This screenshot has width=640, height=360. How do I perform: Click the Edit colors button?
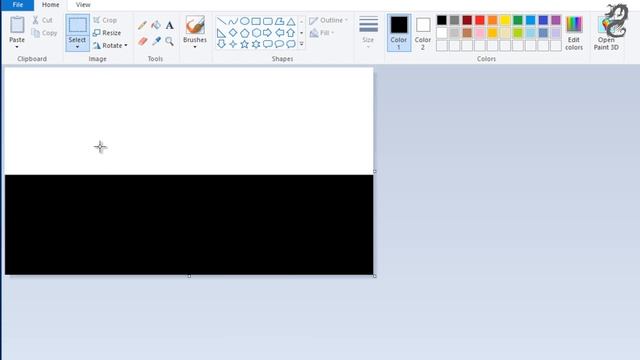574,33
